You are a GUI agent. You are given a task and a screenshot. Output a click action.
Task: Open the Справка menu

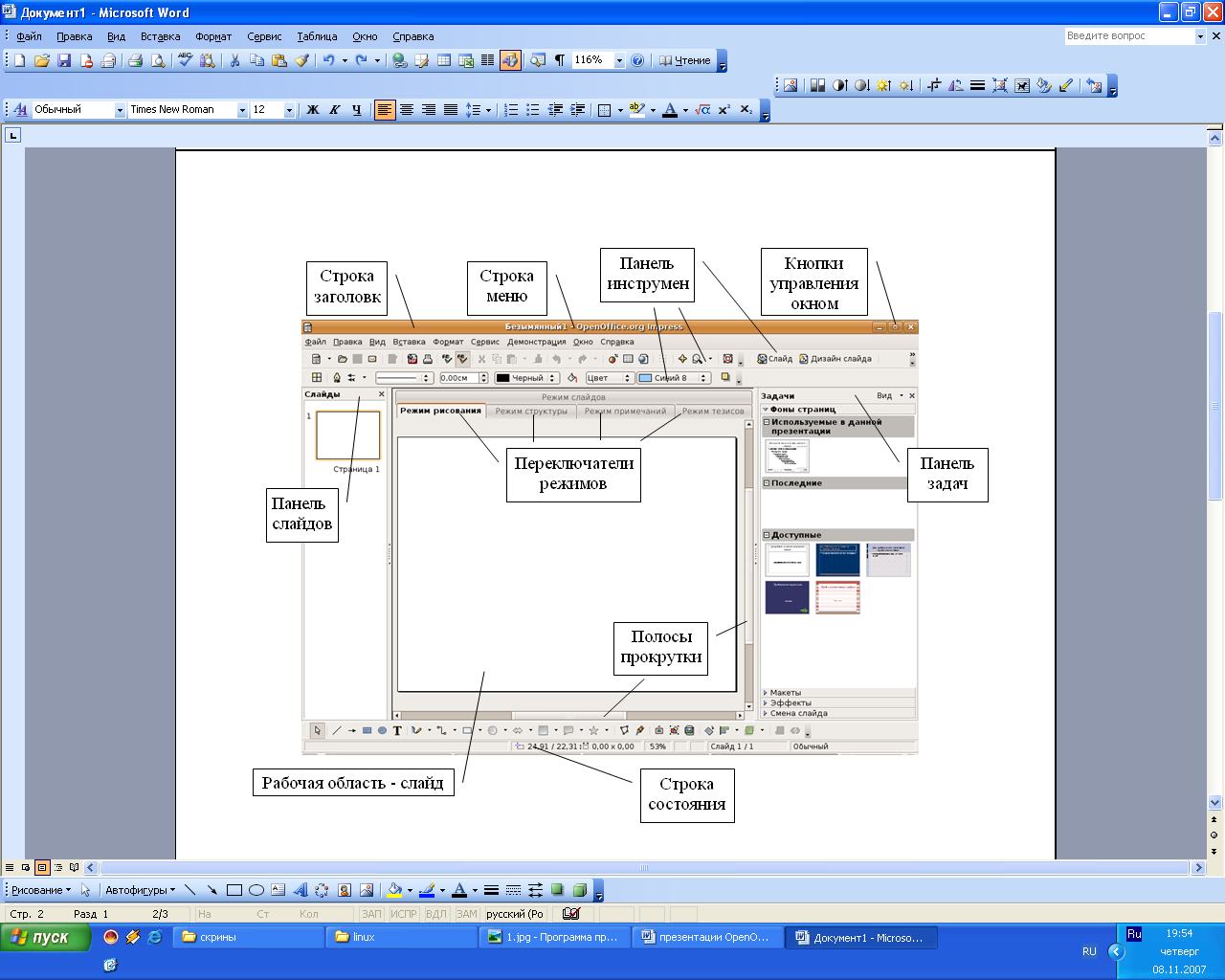[x=413, y=36]
